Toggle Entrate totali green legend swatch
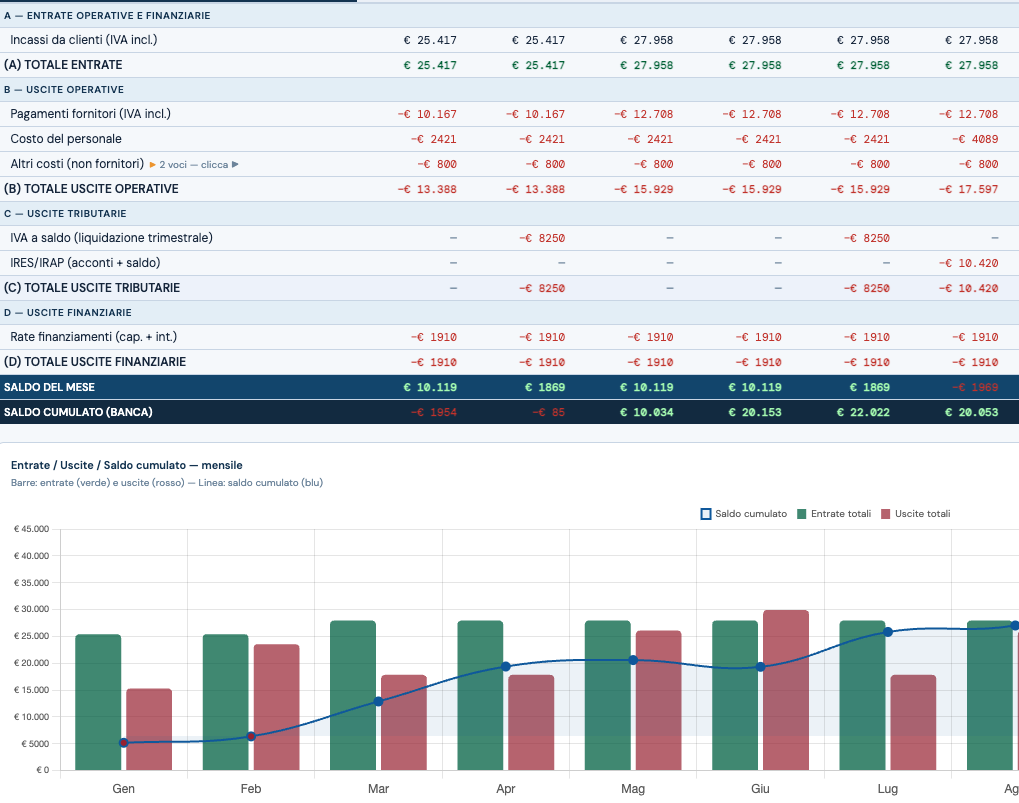The height and width of the screenshot is (803, 1019). tap(801, 514)
